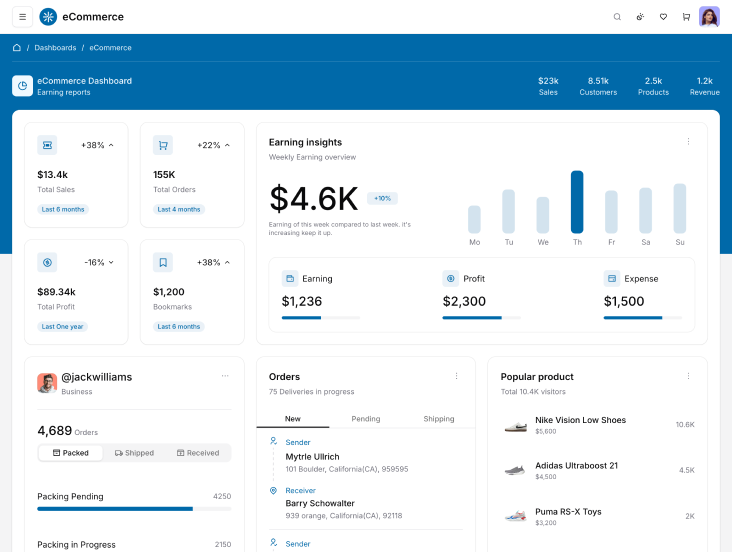Click the Earning $1,236 progress bar

tap(321, 318)
